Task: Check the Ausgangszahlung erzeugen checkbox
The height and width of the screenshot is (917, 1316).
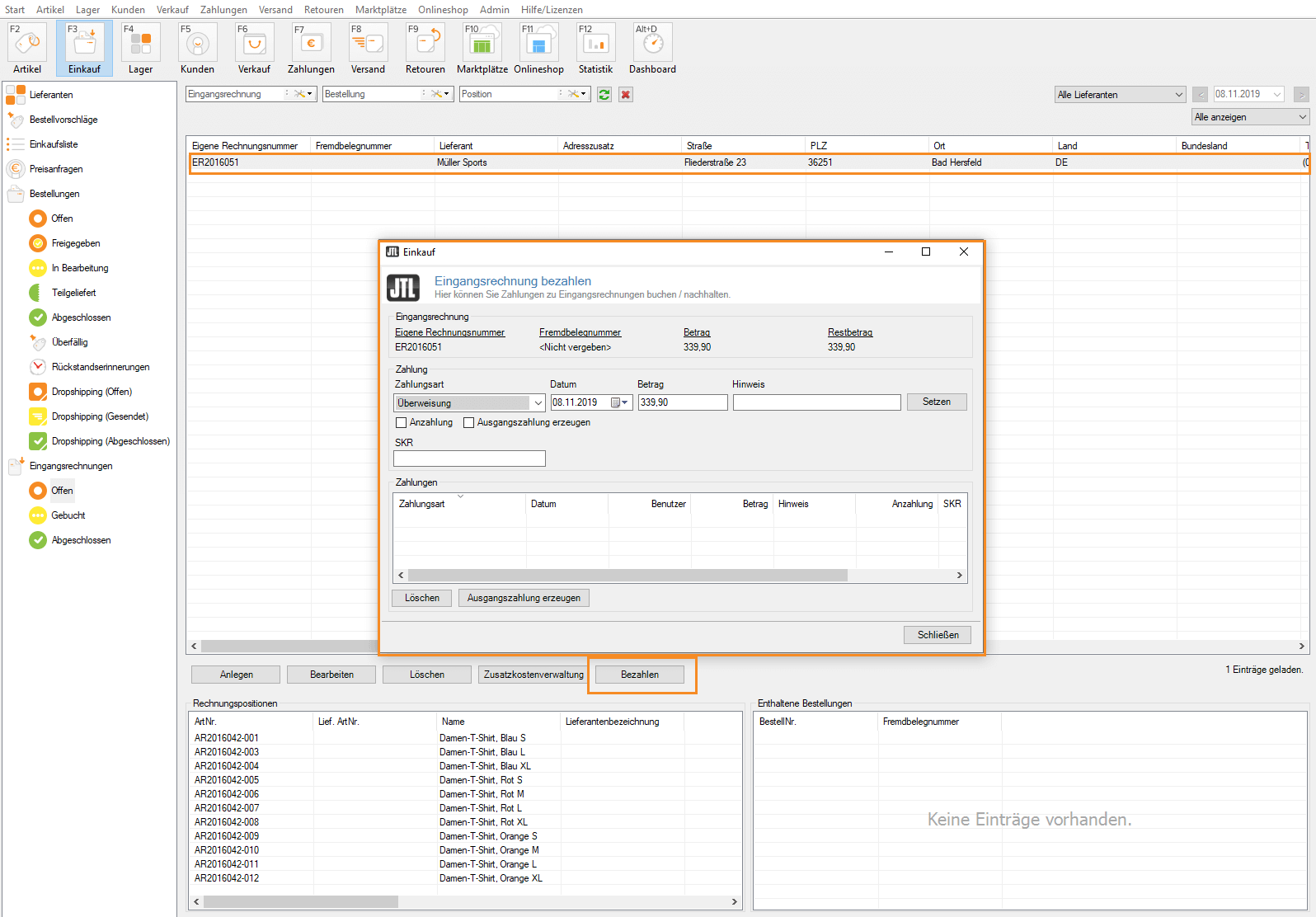Action: [469, 423]
